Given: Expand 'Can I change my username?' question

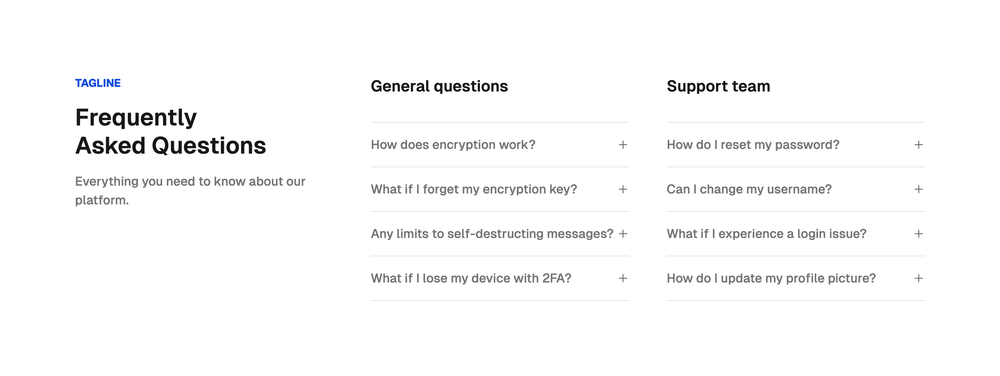Looking at the screenshot, I should tap(795, 189).
